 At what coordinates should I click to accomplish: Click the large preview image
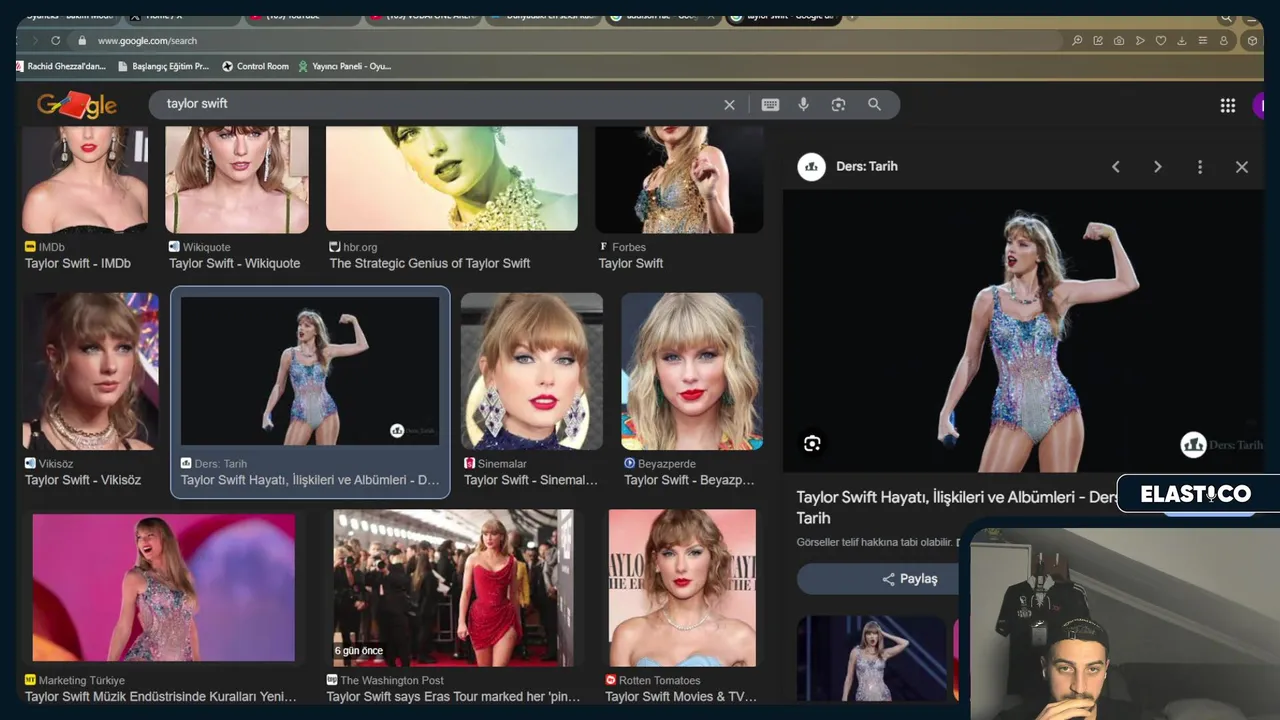click(1023, 331)
